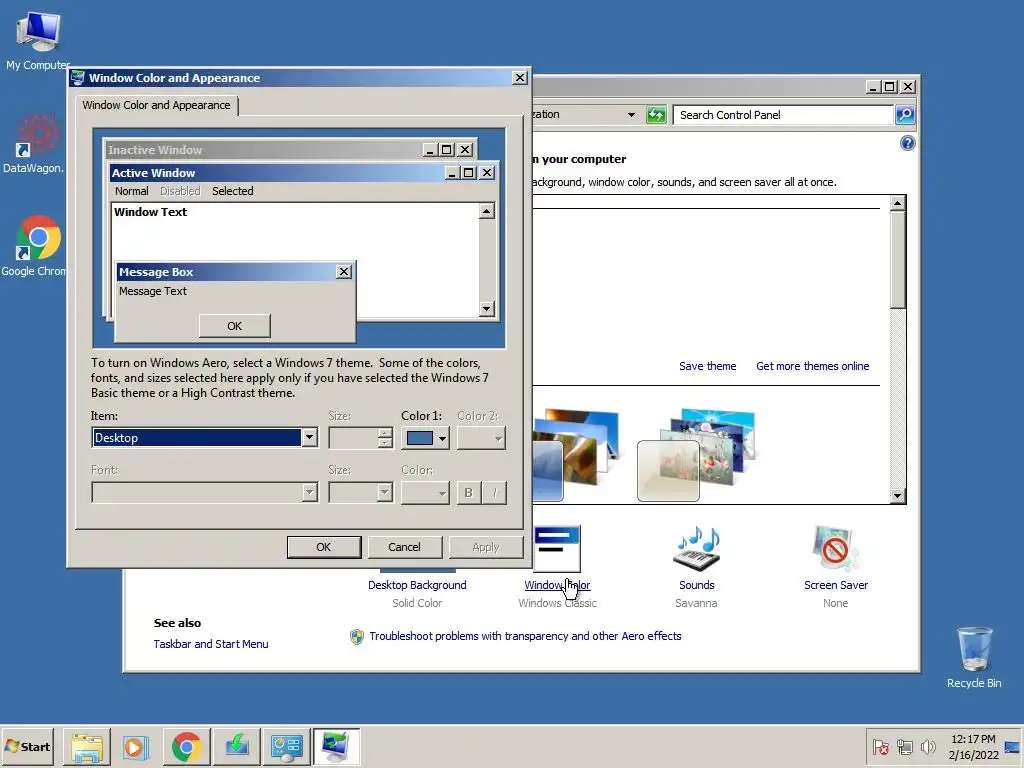The height and width of the screenshot is (768, 1024).
Task: Click the Show Desktop icon in tray
Action: coord(1013,746)
